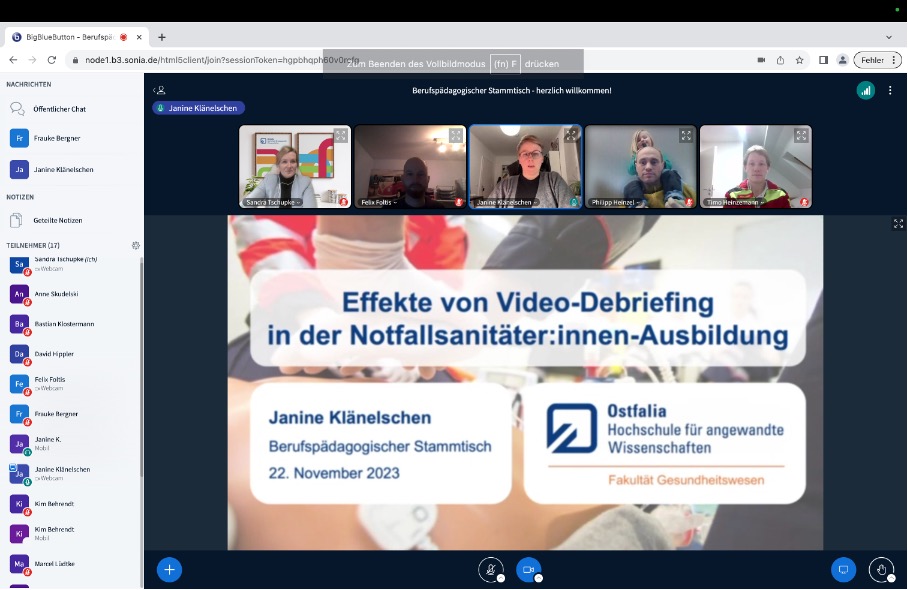The width and height of the screenshot is (908, 590).
Task: Reload the browser page
Action: [x=52, y=60]
